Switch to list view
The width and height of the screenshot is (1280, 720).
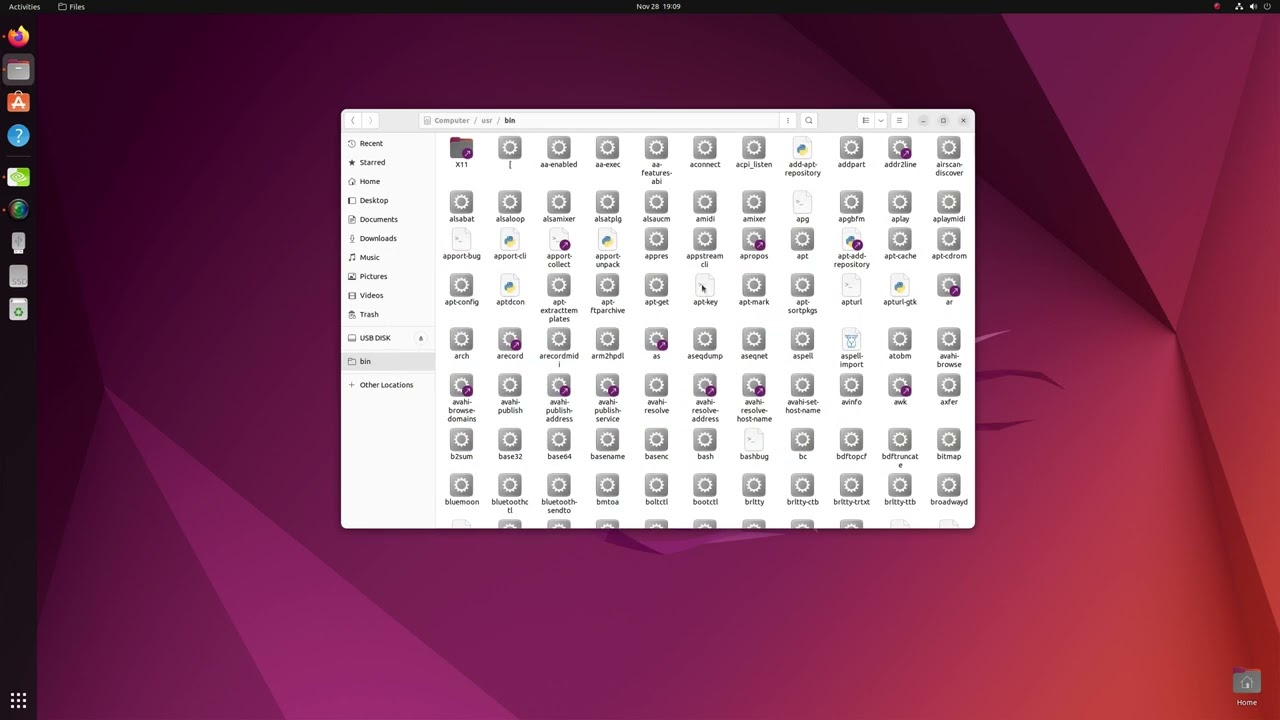[x=865, y=120]
